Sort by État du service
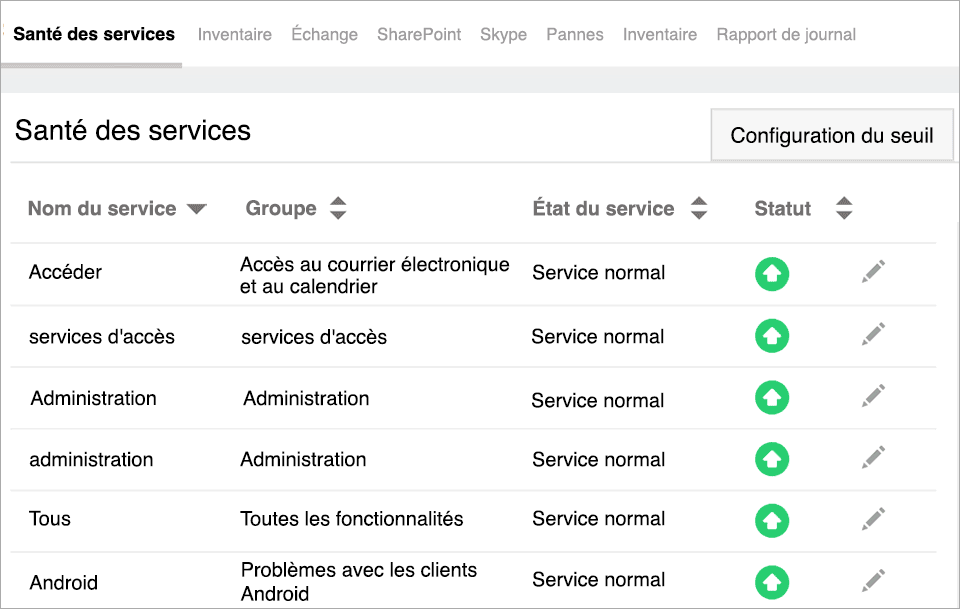 click(x=700, y=208)
